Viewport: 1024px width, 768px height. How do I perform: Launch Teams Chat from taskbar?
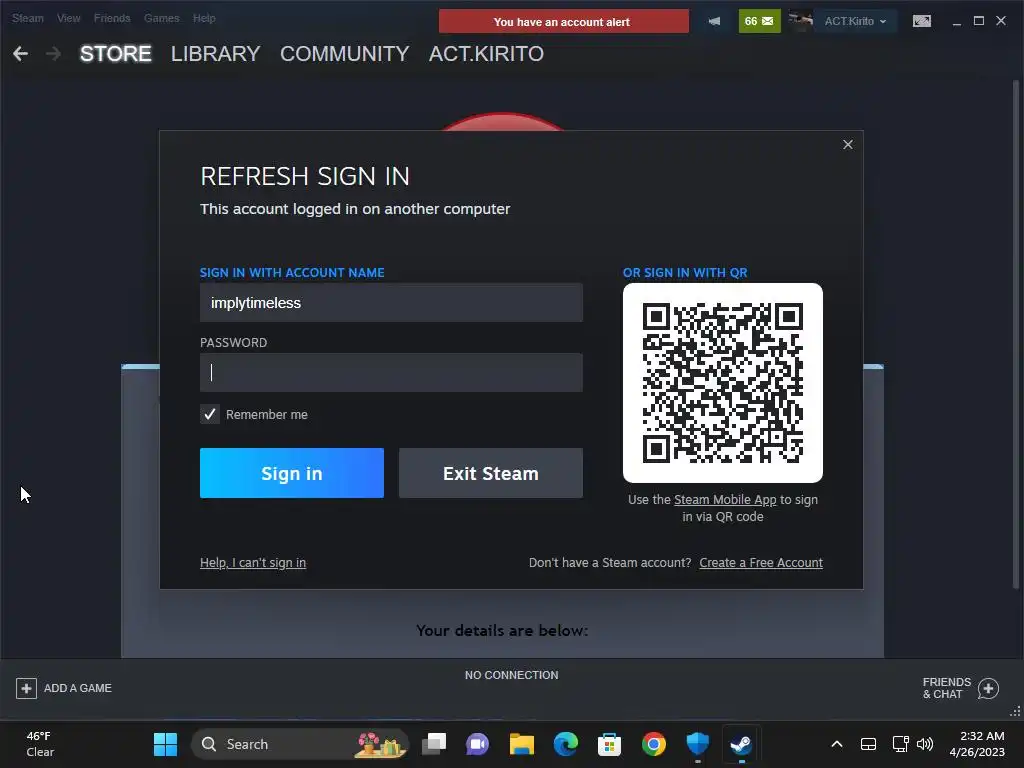tap(477, 744)
